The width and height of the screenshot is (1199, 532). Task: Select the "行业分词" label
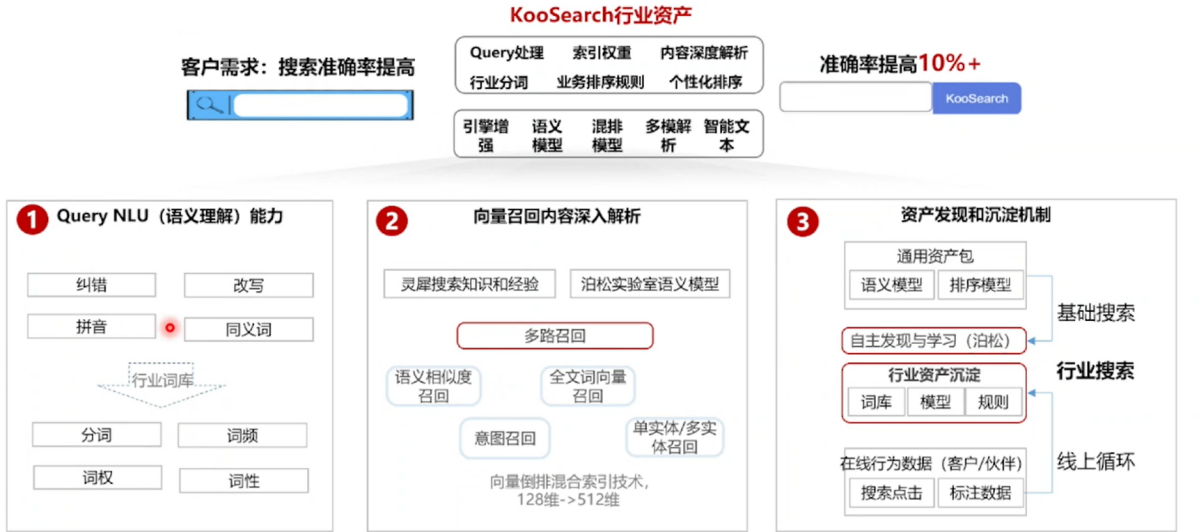(499, 82)
